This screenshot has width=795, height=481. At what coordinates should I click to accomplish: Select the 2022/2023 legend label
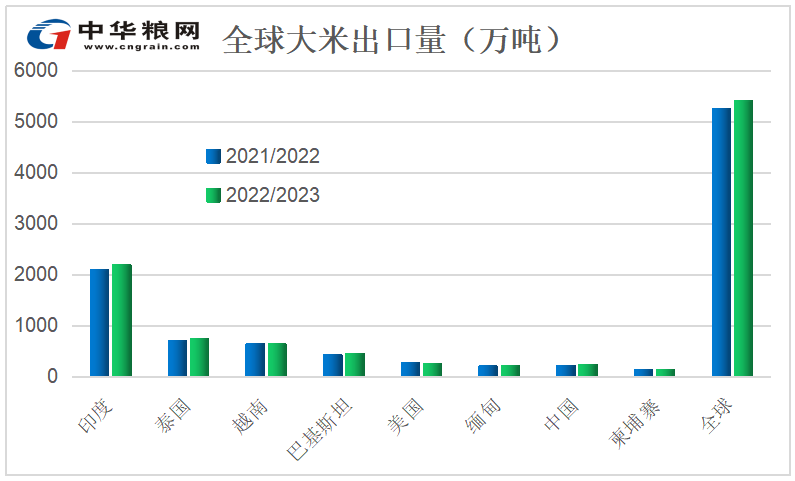coord(272,195)
